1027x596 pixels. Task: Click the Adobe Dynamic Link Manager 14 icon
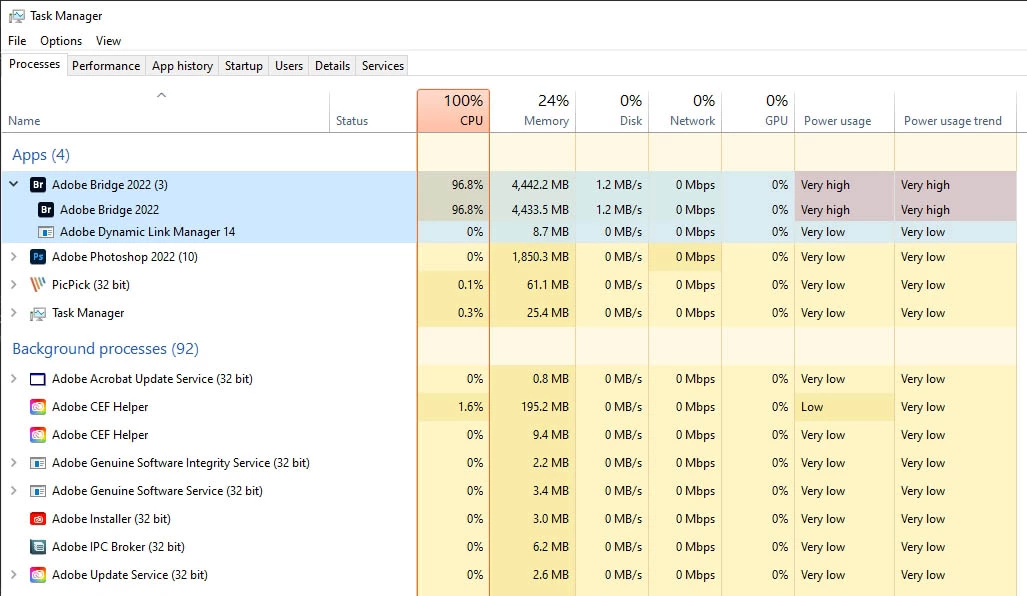(x=46, y=232)
